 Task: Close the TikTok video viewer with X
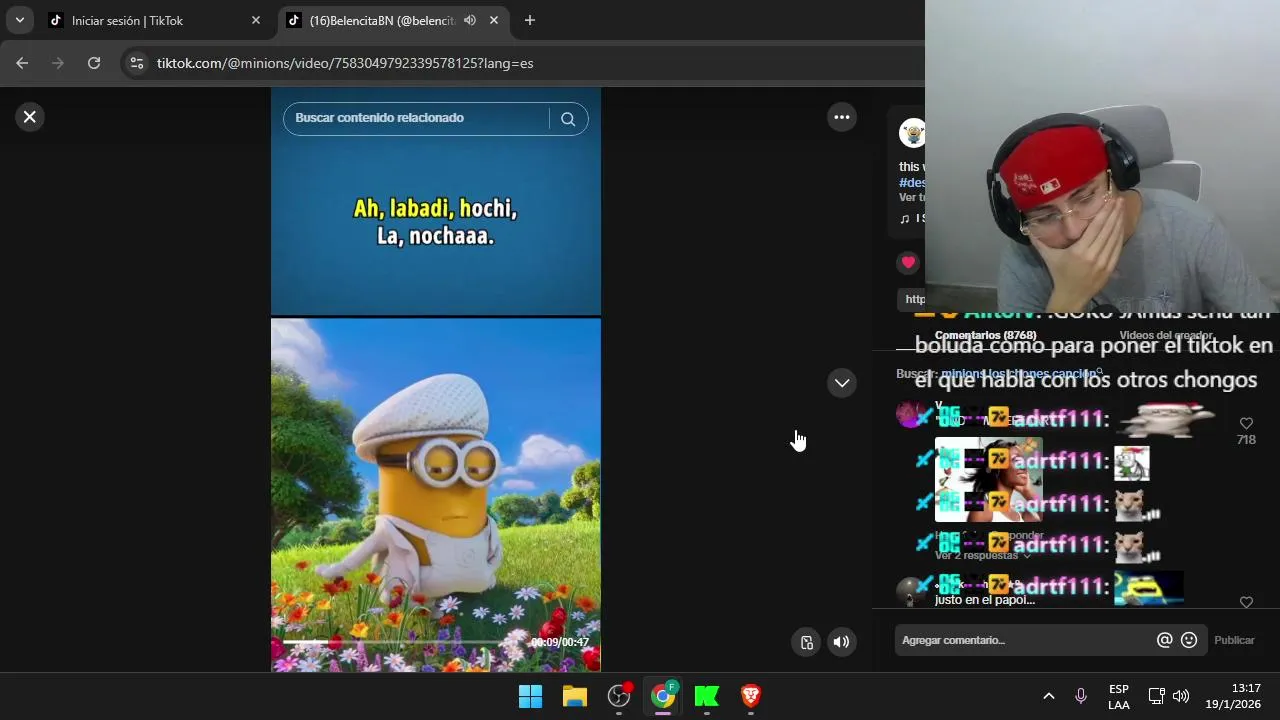click(30, 117)
